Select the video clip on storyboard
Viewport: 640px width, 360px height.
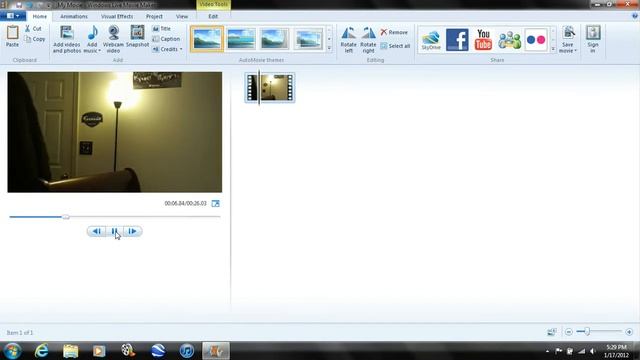pyautogui.click(x=270, y=87)
